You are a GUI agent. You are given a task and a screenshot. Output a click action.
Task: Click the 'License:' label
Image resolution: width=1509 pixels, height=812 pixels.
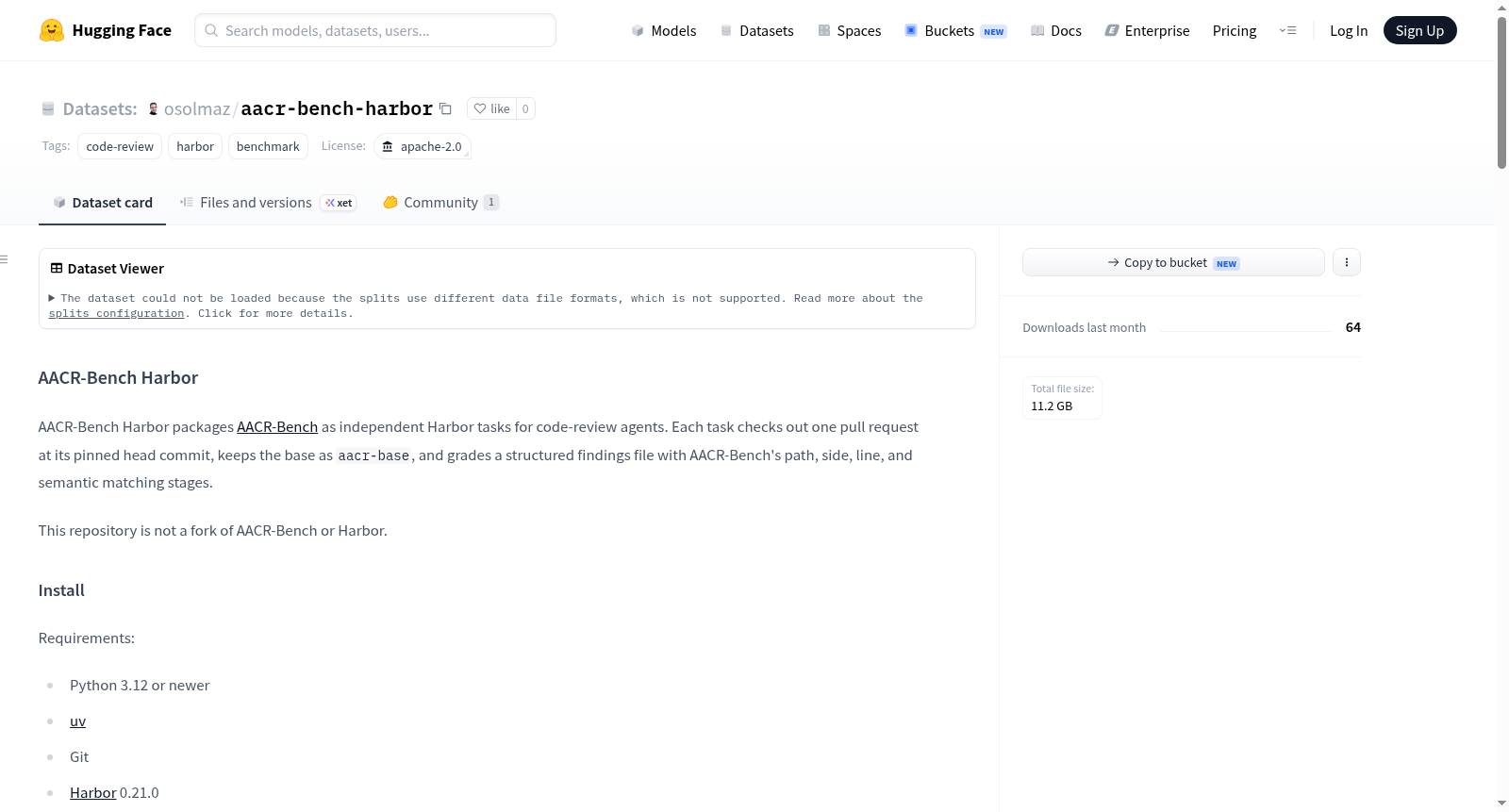coord(343,146)
